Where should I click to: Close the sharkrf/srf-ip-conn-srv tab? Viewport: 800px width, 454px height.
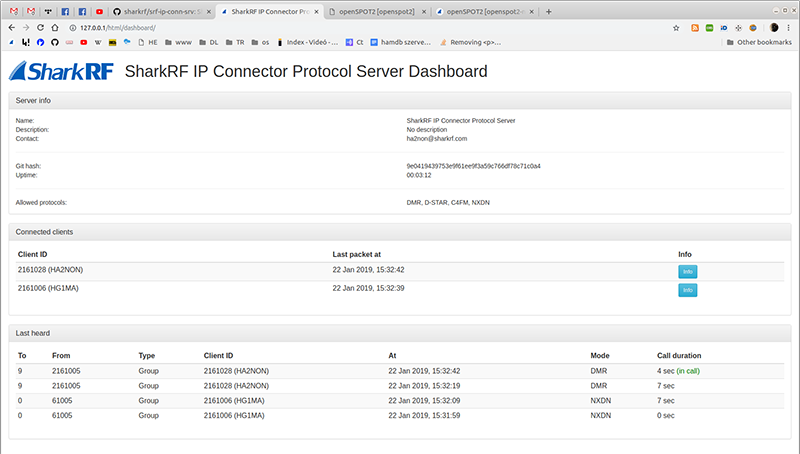209,11
